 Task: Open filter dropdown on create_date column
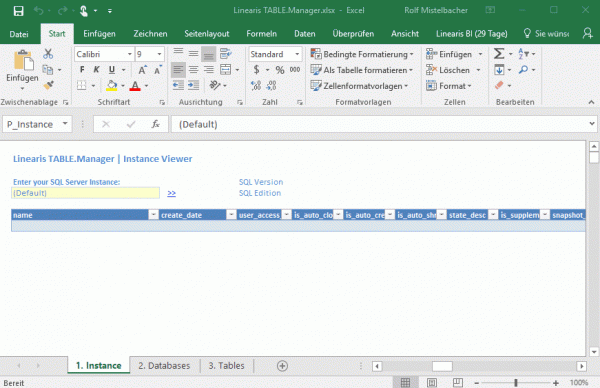[x=231, y=215]
